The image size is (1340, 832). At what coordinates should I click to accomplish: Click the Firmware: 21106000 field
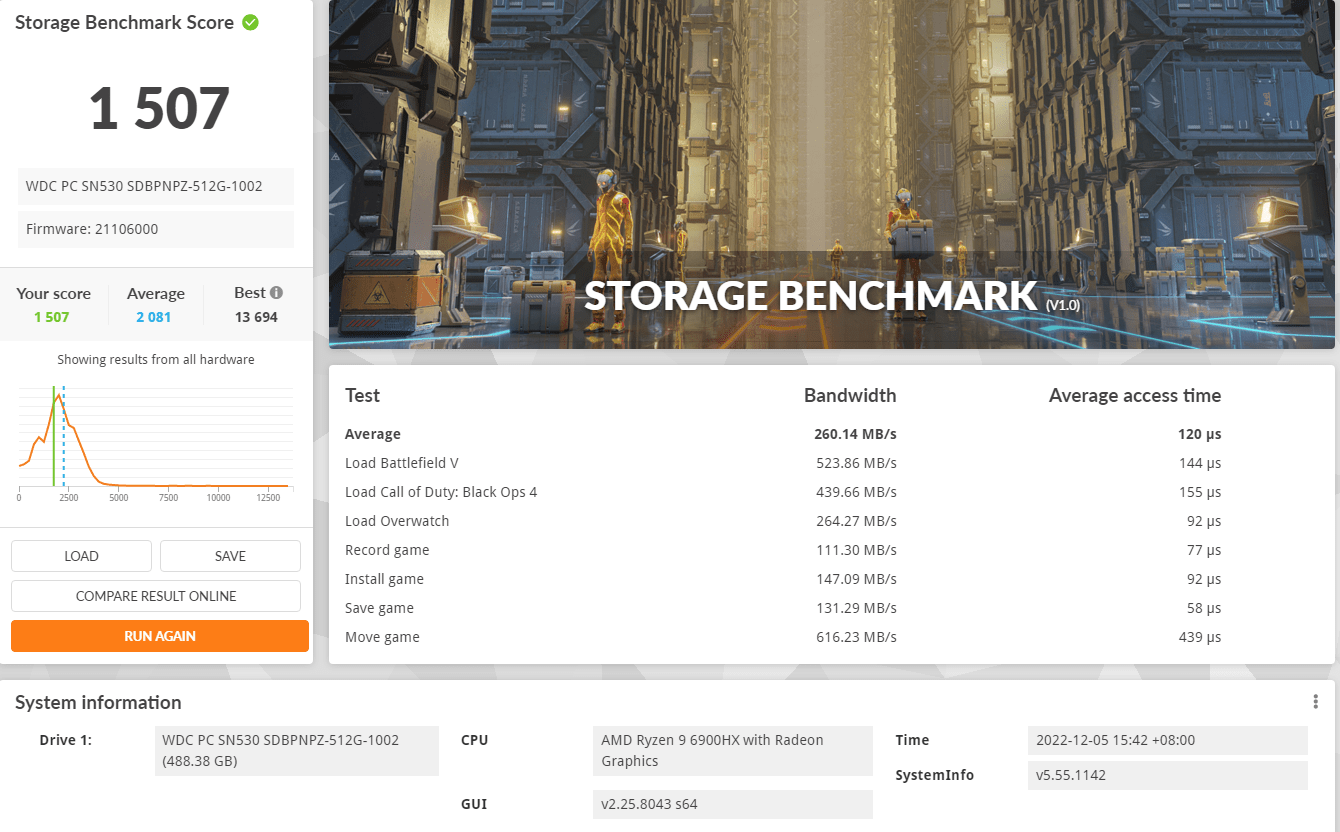(156, 229)
